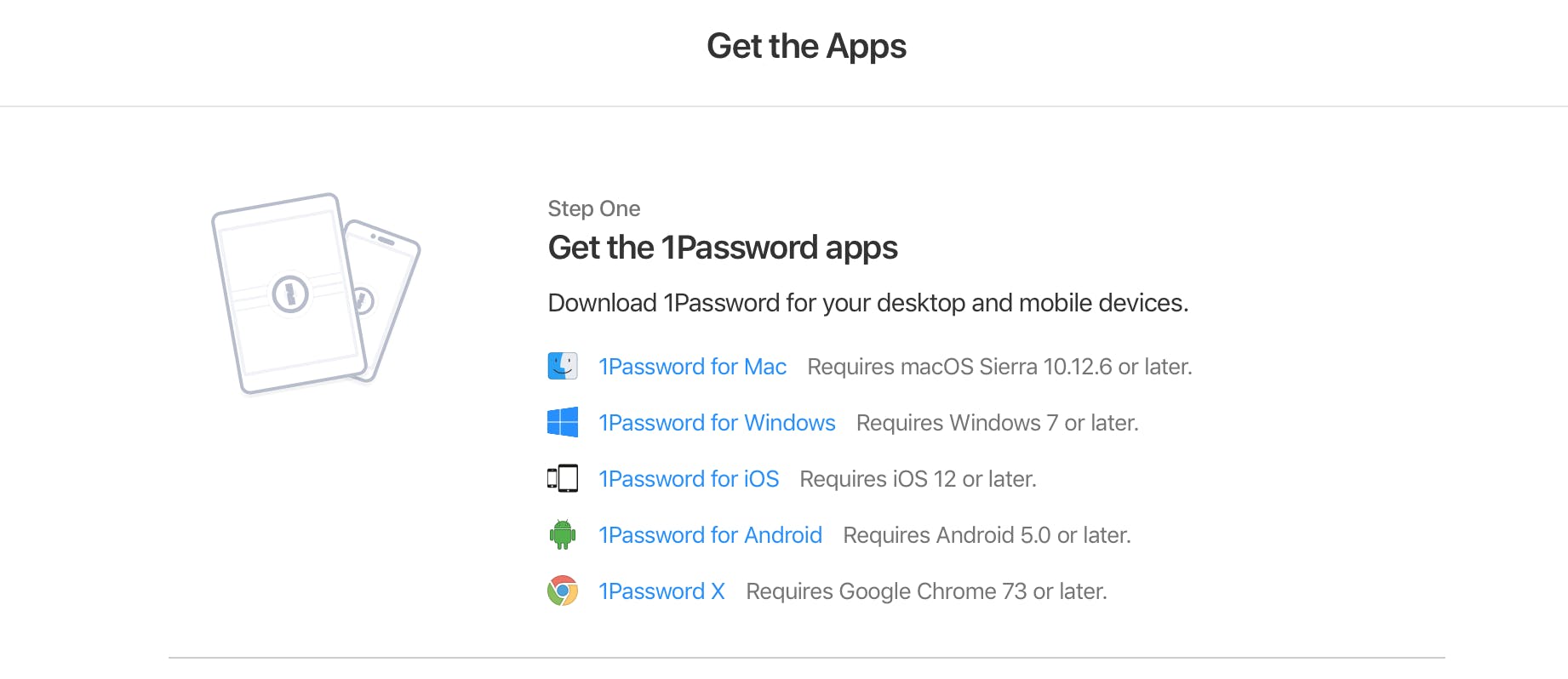This screenshot has height=679, width=1568.
Task: Open the 1Password for Windows download link
Action: click(717, 423)
